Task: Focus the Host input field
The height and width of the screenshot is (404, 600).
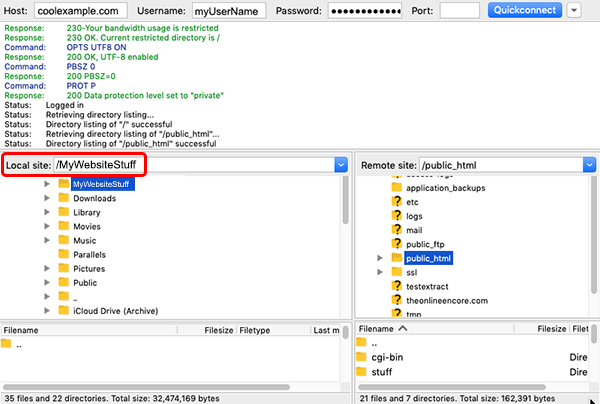Action: tap(81, 11)
